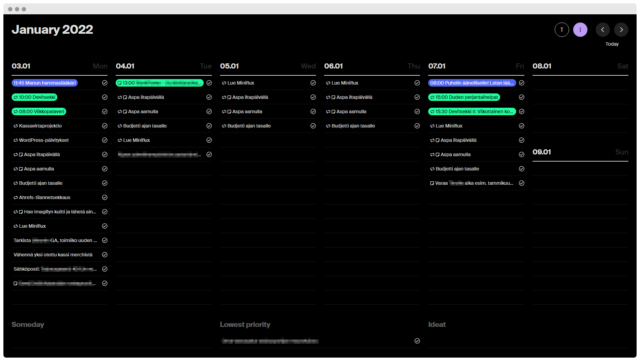
Task: Complete Friday's 15:00 Duden perjantaihelpat task
Action: pos(522,97)
